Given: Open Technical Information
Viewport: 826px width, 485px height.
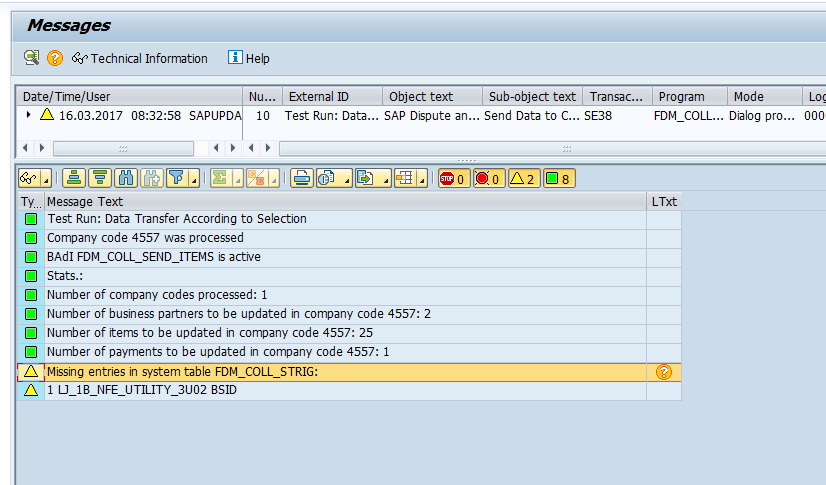Looking at the screenshot, I should coord(140,58).
